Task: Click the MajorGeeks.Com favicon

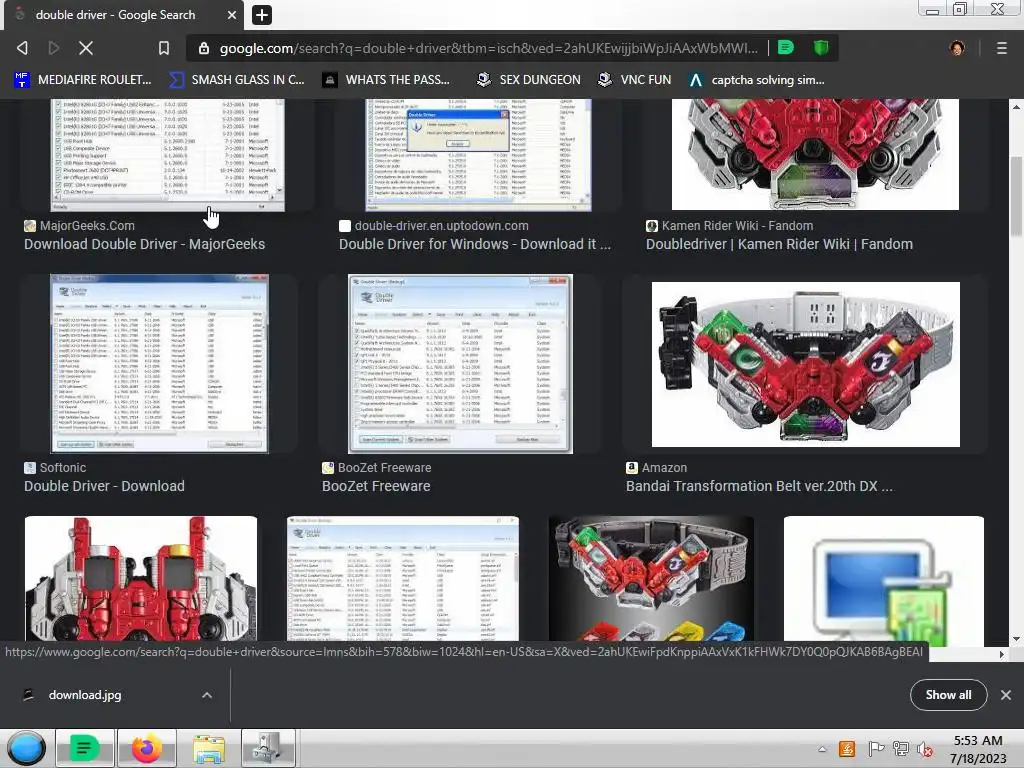Action: coord(30,226)
